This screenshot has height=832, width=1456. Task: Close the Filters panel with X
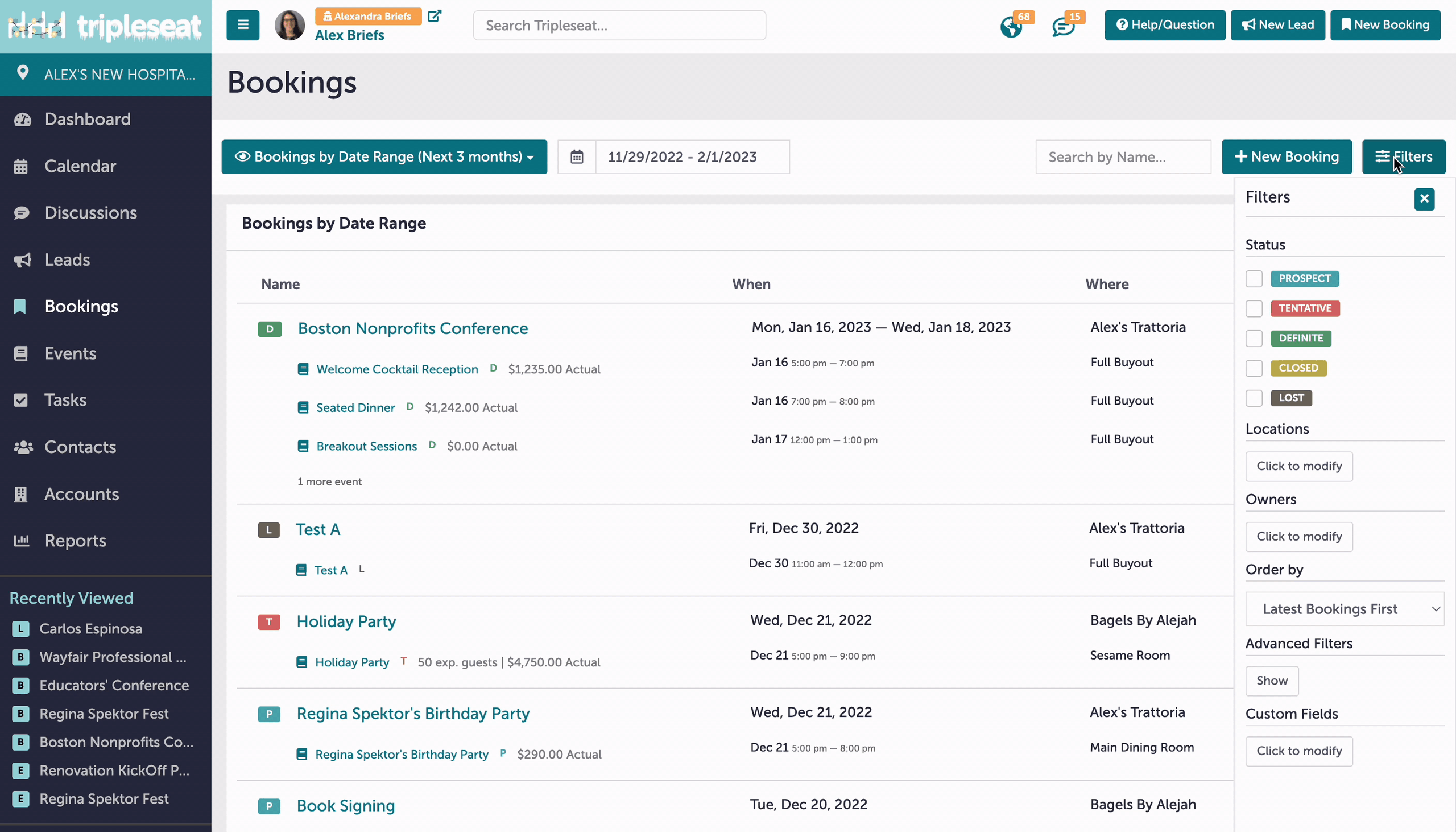pos(1425,199)
